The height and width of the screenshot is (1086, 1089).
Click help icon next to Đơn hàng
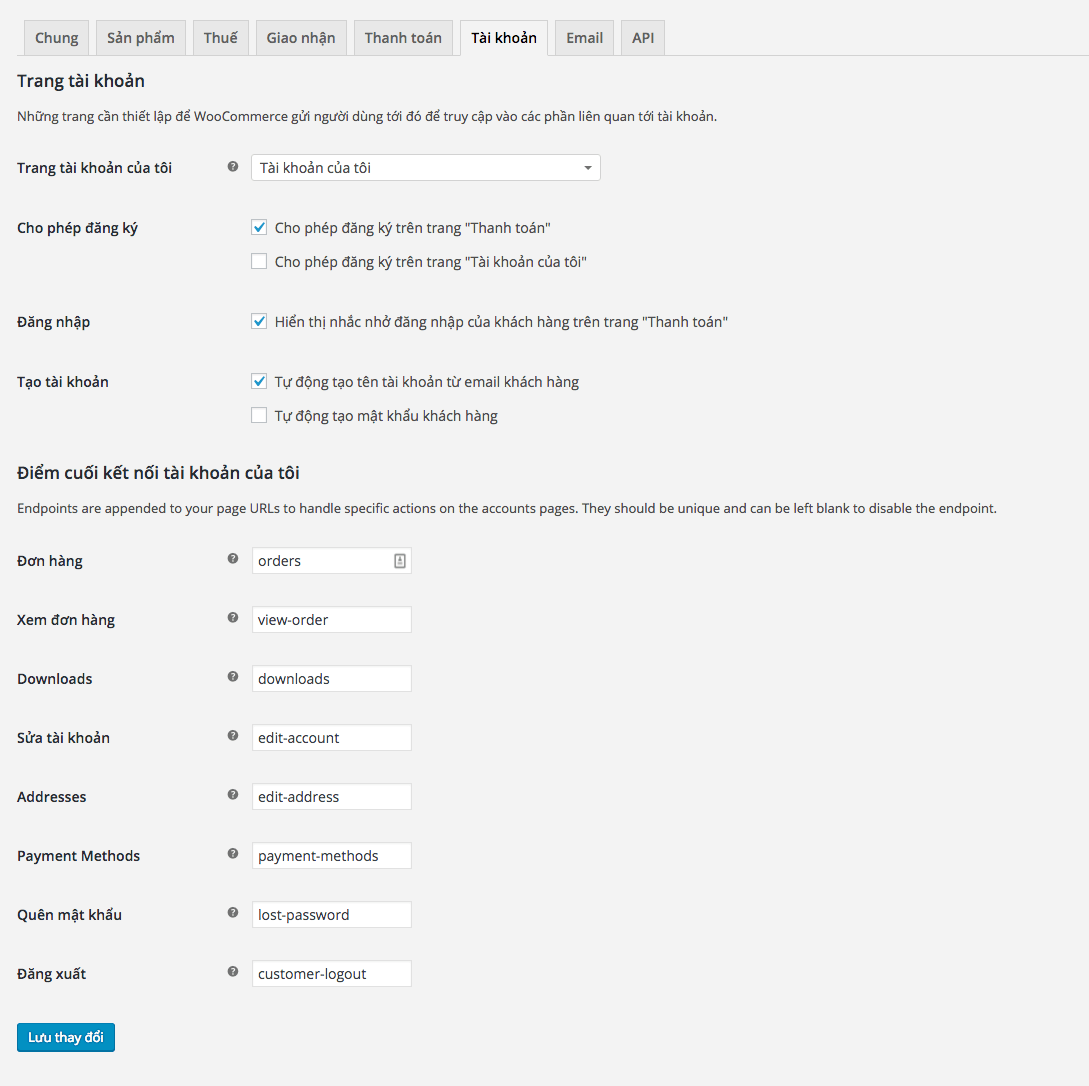coord(233,559)
